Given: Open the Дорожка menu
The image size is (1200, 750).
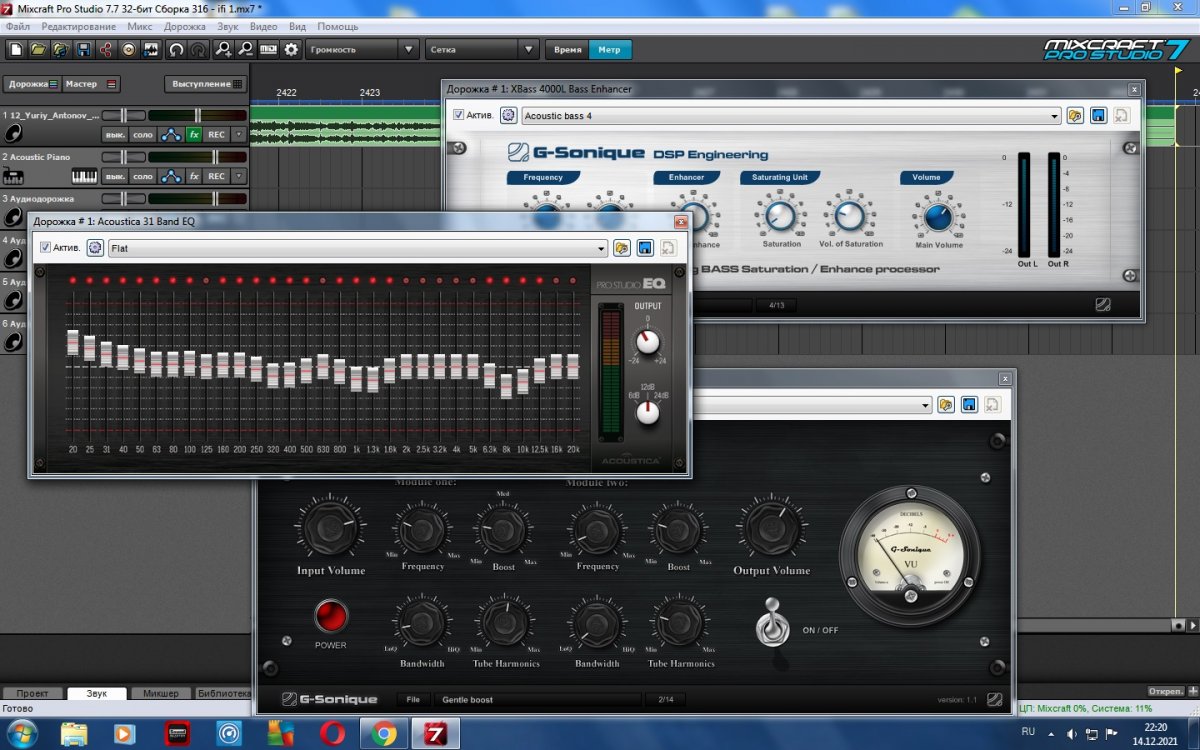Looking at the screenshot, I should click(x=185, y=26).
